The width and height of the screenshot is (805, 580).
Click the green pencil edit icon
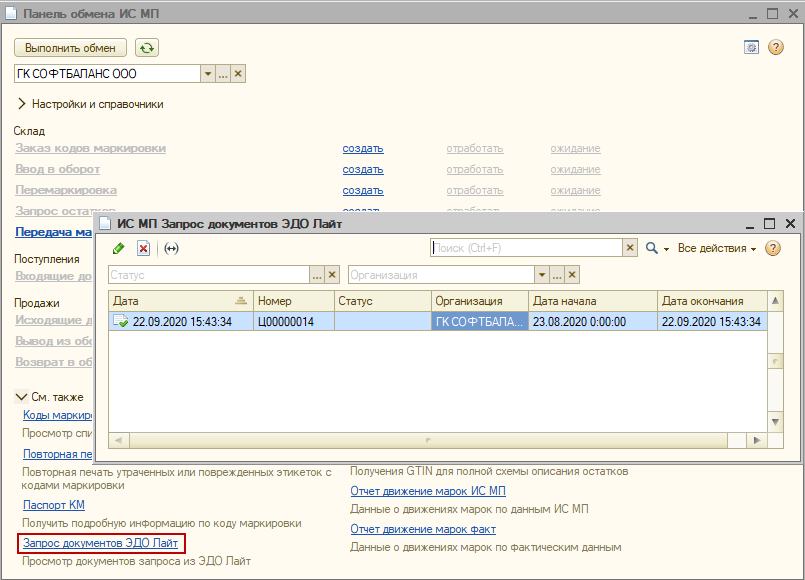(x=119, y=248)
